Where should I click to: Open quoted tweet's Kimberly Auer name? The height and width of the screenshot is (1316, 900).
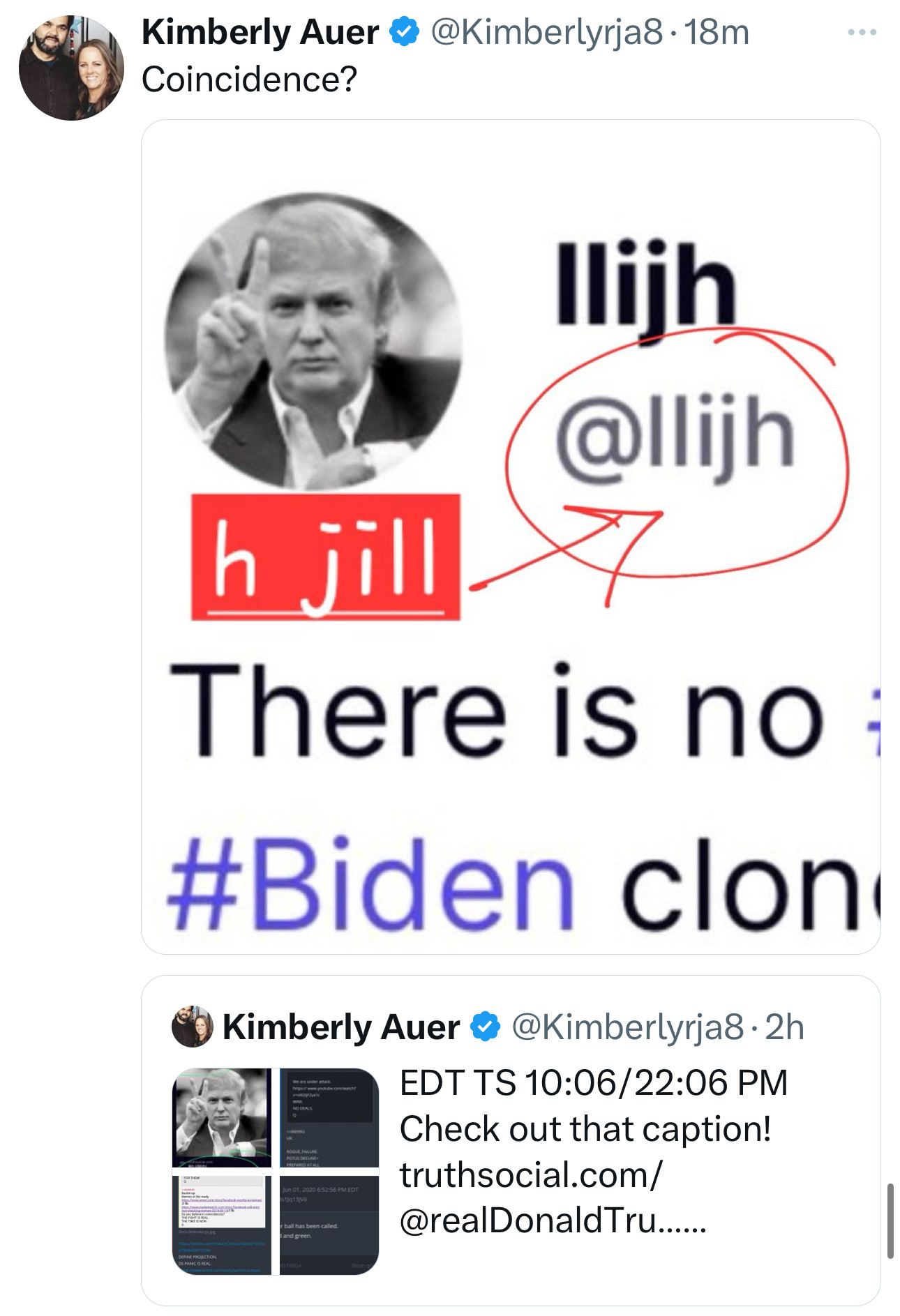coord(341,1027)
